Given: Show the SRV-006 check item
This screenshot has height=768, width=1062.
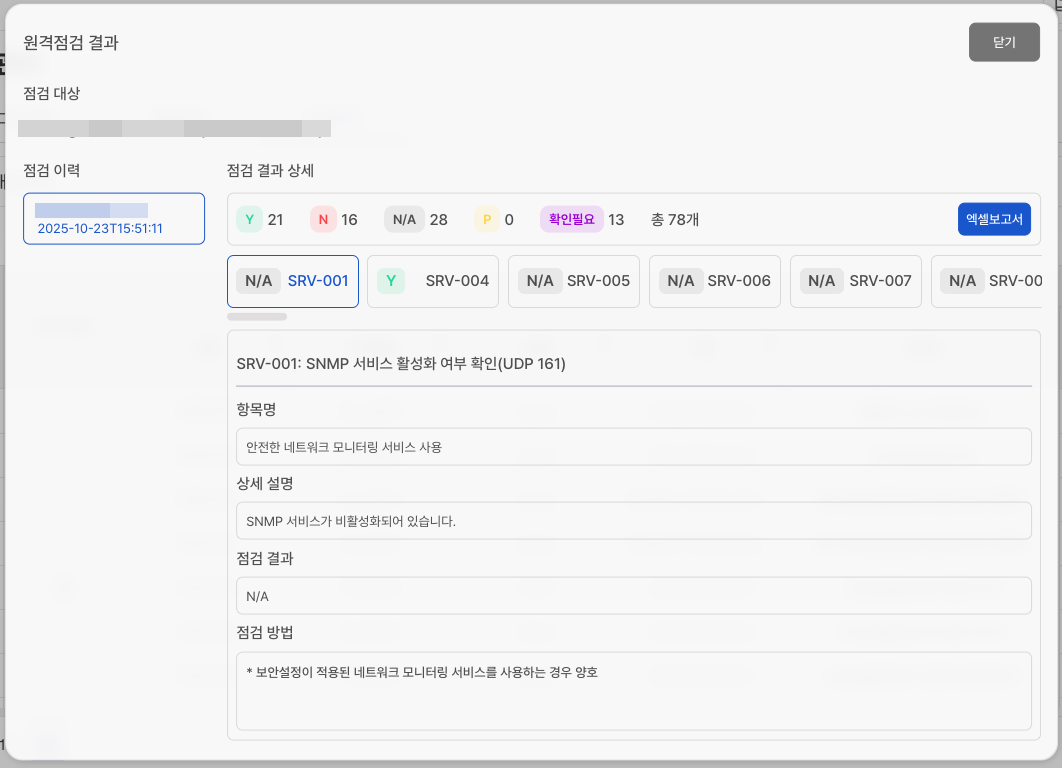Looking at the screenshot, I should point(715,281).
